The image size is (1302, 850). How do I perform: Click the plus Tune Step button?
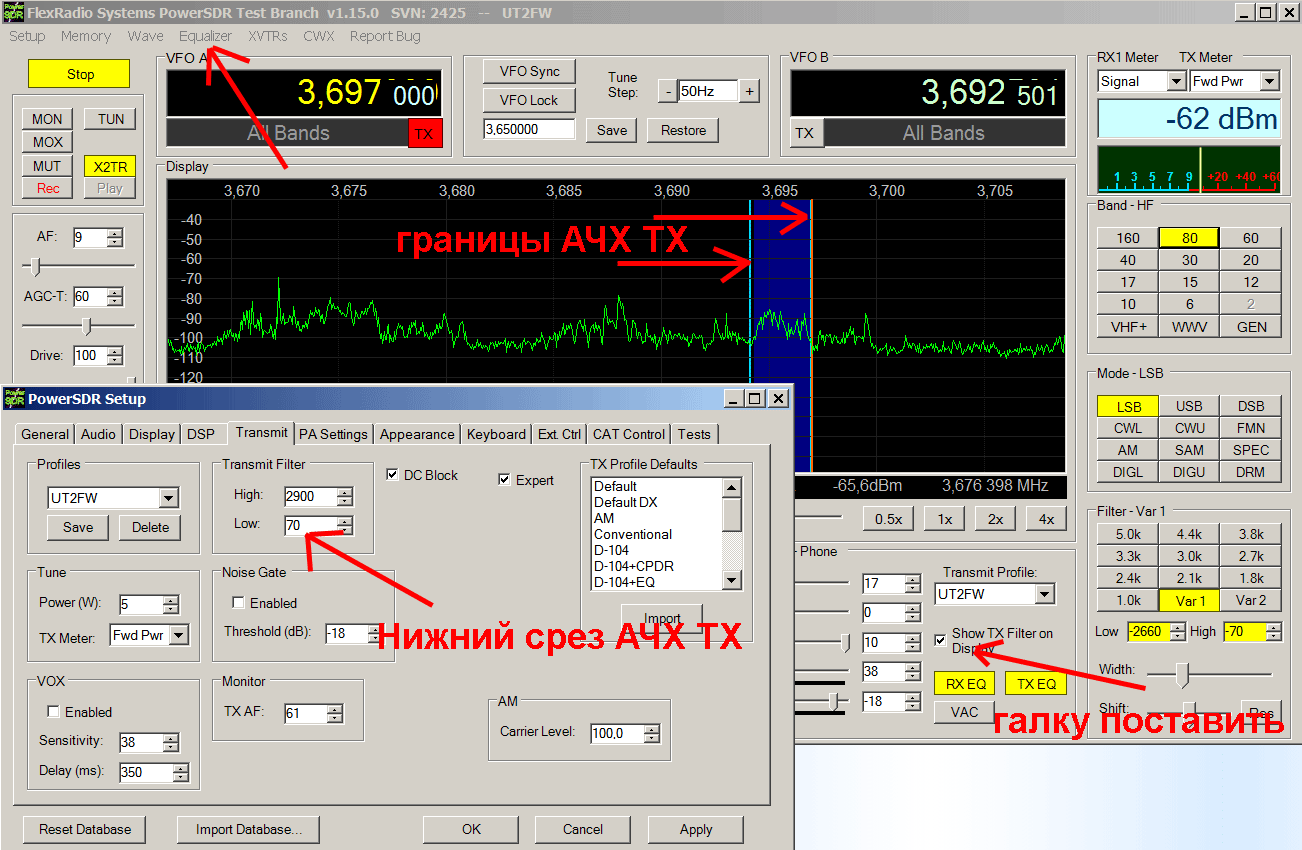pyautogui.click(x=749, y=91)
